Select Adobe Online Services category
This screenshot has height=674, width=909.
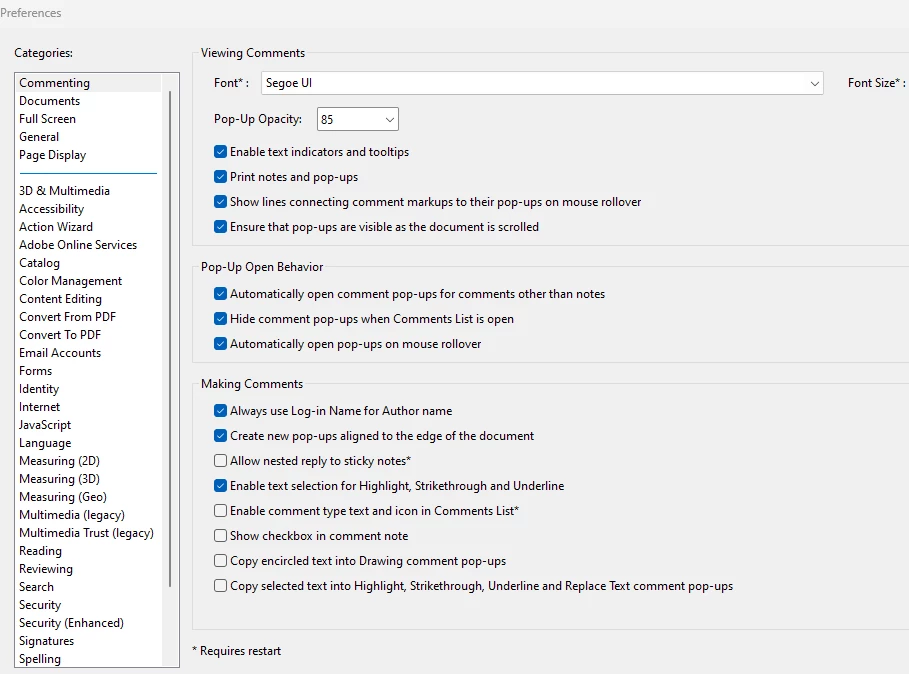[x=89, y=245]
